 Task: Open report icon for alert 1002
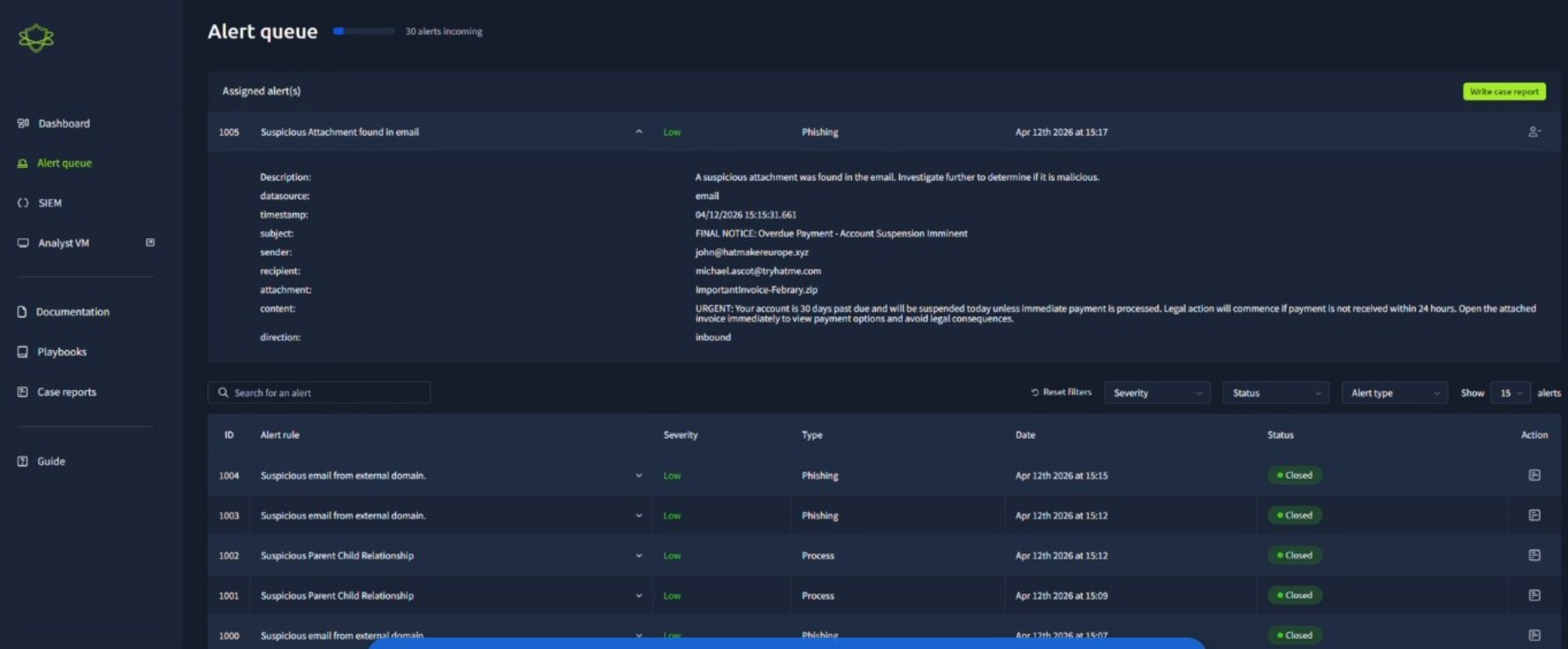(1534, 555)
